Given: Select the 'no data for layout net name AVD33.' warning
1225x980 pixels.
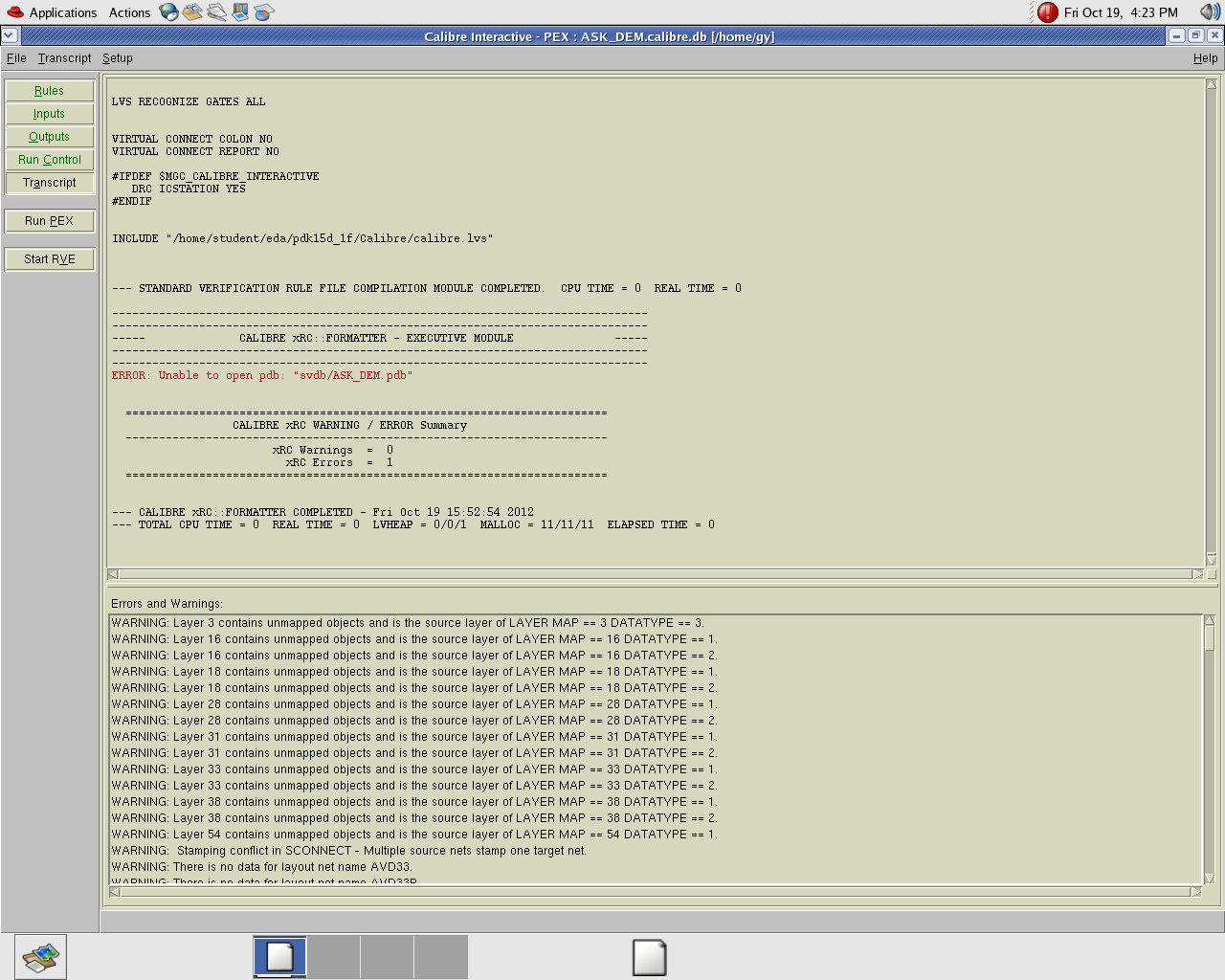Looking at the screenshot, I should [262, 867].
